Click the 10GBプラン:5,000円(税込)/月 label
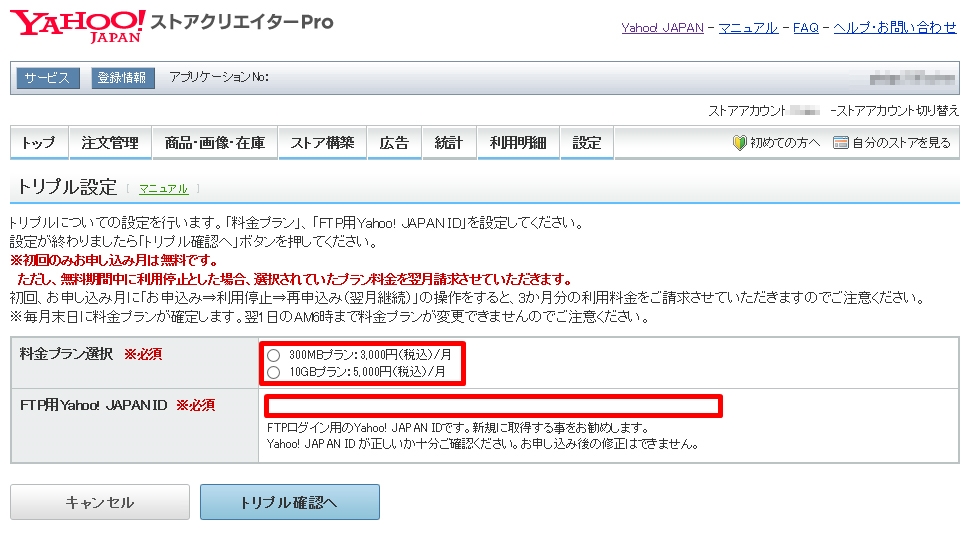The height and width of the screenshot is (544, 970). (367, 372)
